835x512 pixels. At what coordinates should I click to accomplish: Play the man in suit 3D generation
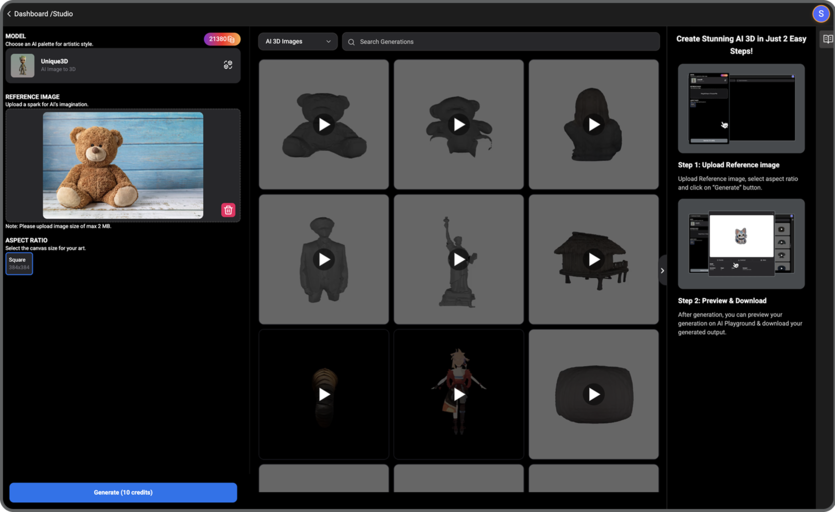[324, 259]
